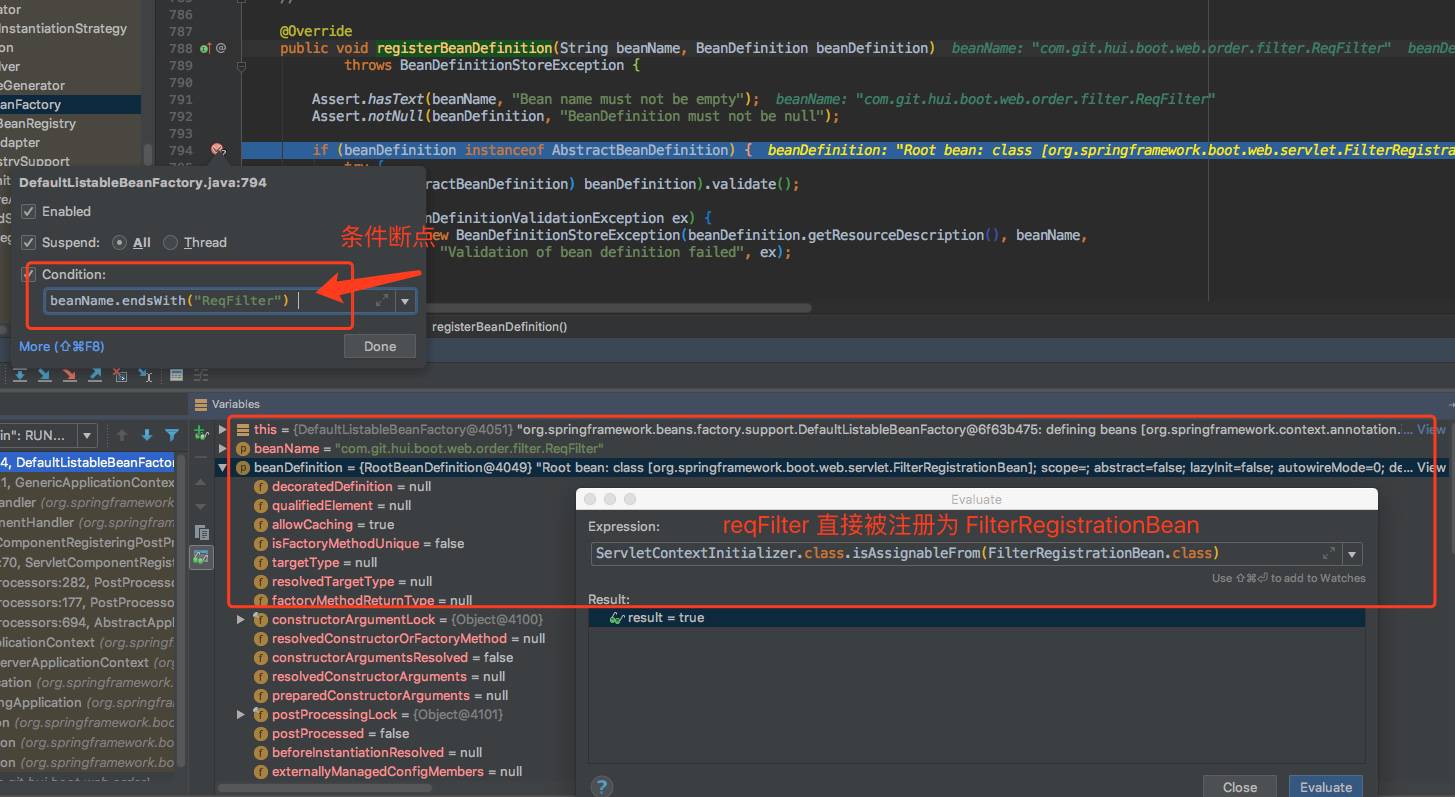This screenshot has height=797, width=1455.
Task: Click the Force Step Into red arrow icon
Action: click(x=70, y=376)
